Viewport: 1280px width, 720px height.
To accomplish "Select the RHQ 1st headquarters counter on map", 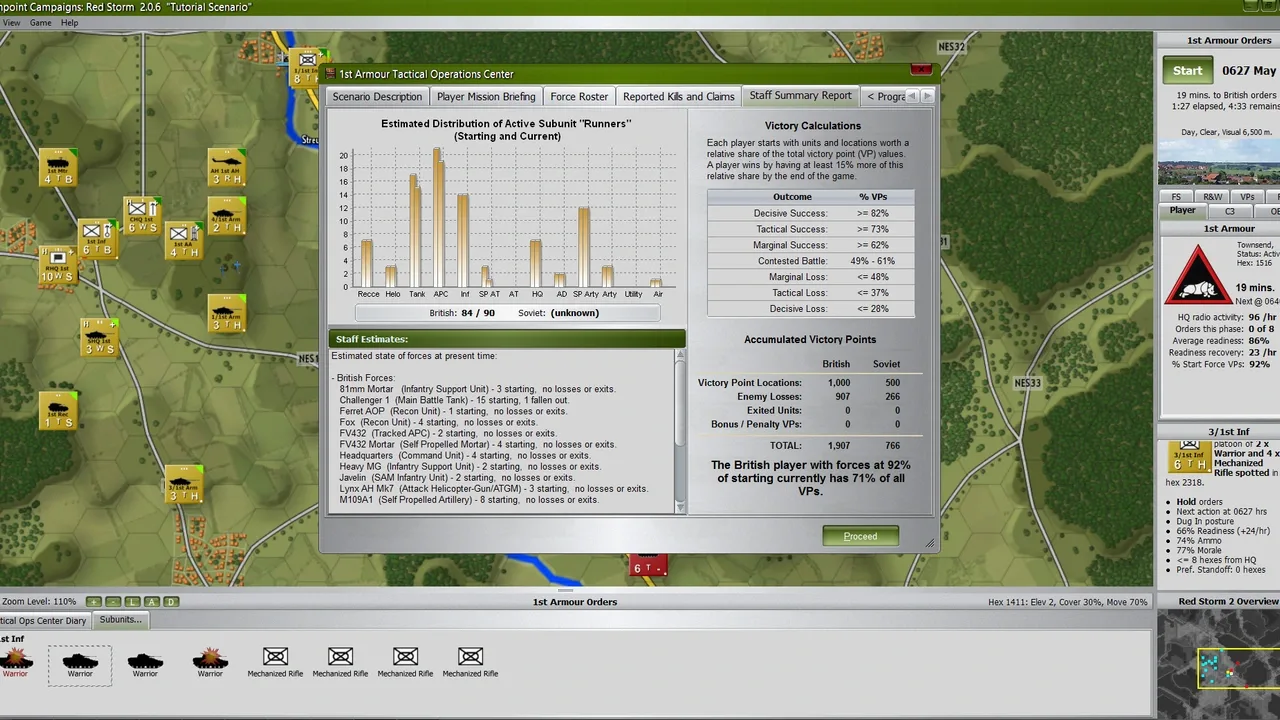I will point(58,264).
